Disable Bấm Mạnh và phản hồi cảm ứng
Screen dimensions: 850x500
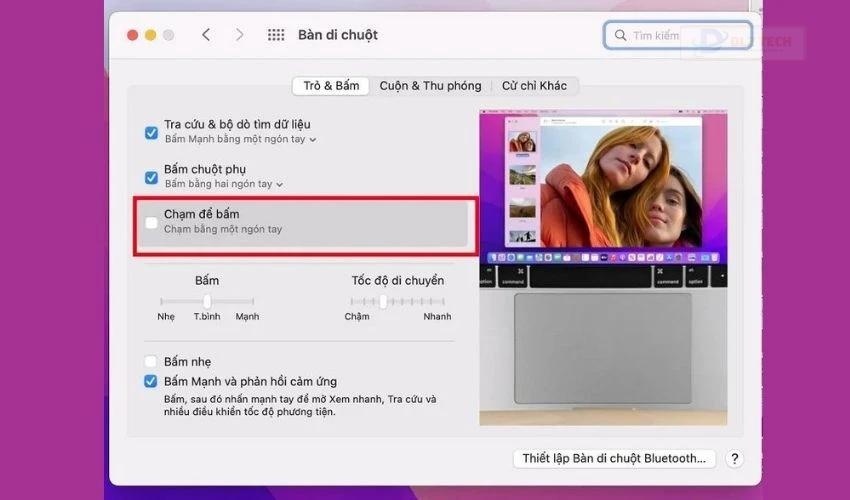tap(151, 381)
